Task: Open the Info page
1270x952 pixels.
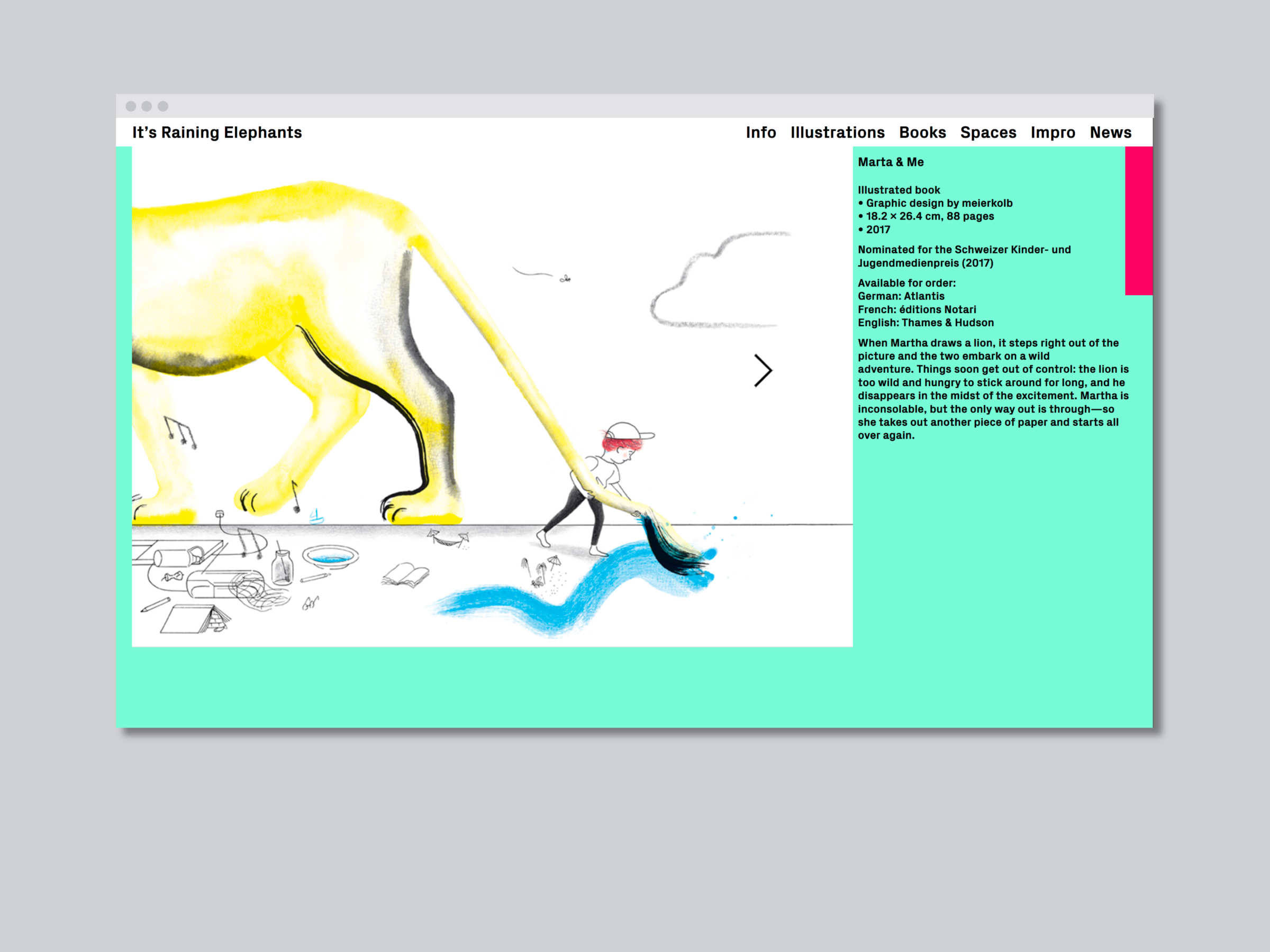Action: click(761, 133)
